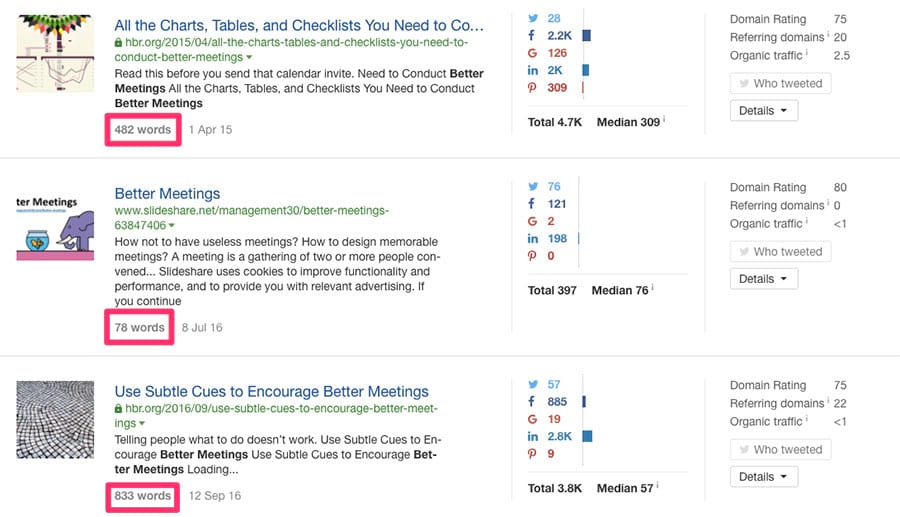Click the Median 309 info icon
This screenshot has width=900, height=517.
coord(664,119)
